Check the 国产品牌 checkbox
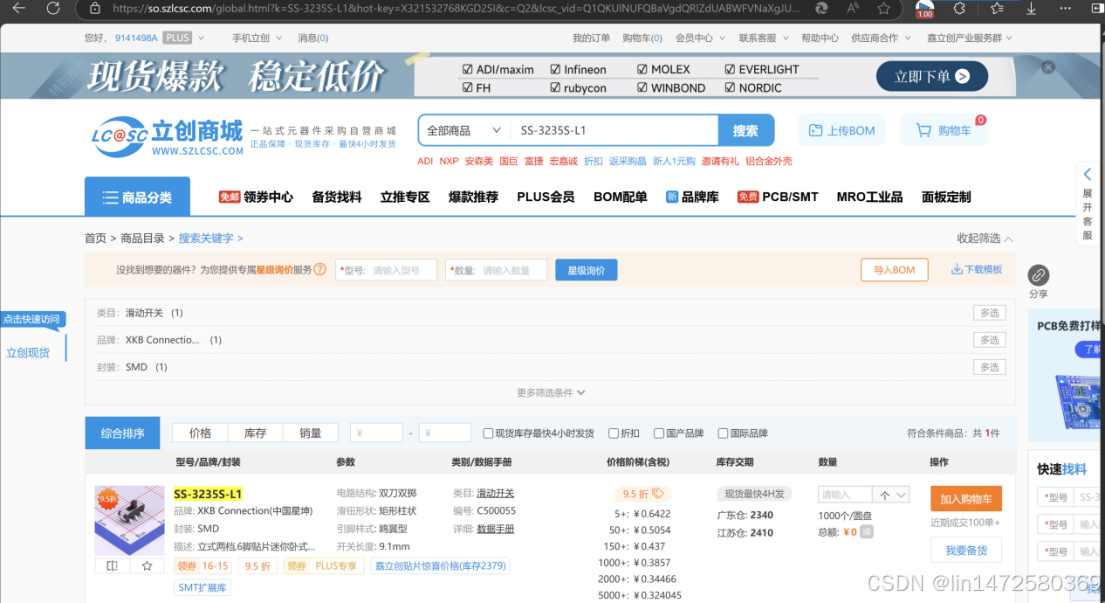 [658, 433]
